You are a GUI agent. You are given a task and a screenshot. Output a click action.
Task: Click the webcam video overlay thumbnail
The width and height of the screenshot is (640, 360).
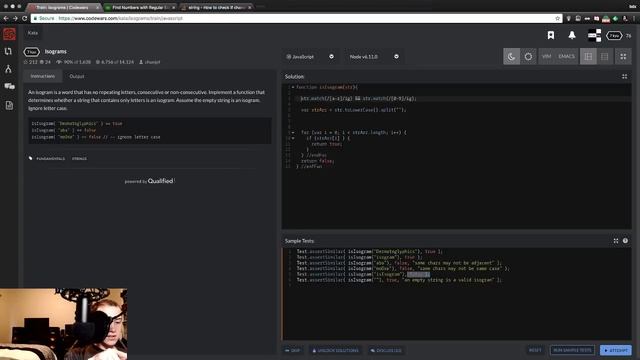[x=63, y=324]
